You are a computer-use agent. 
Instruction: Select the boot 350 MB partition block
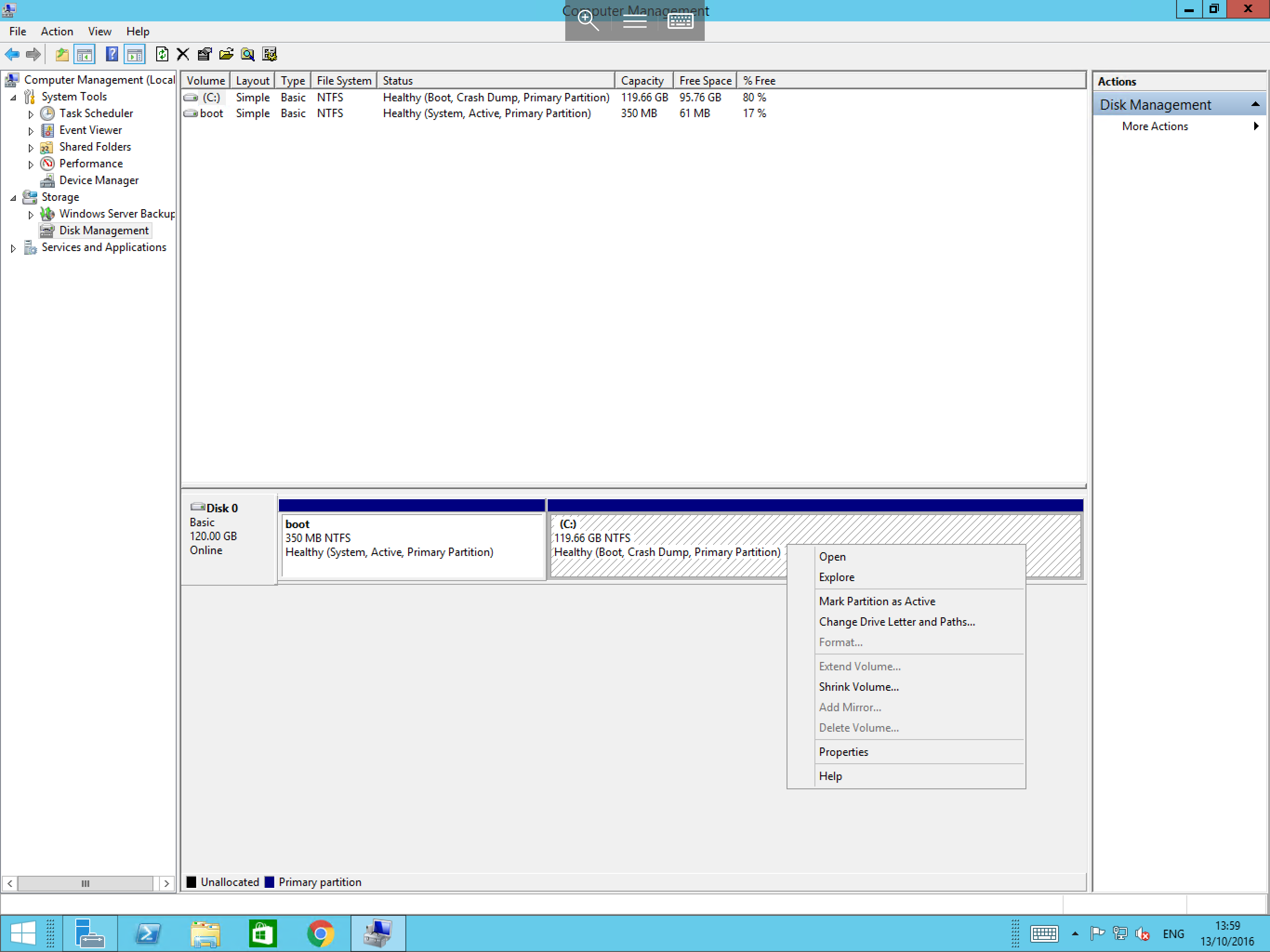pos(412,540)
